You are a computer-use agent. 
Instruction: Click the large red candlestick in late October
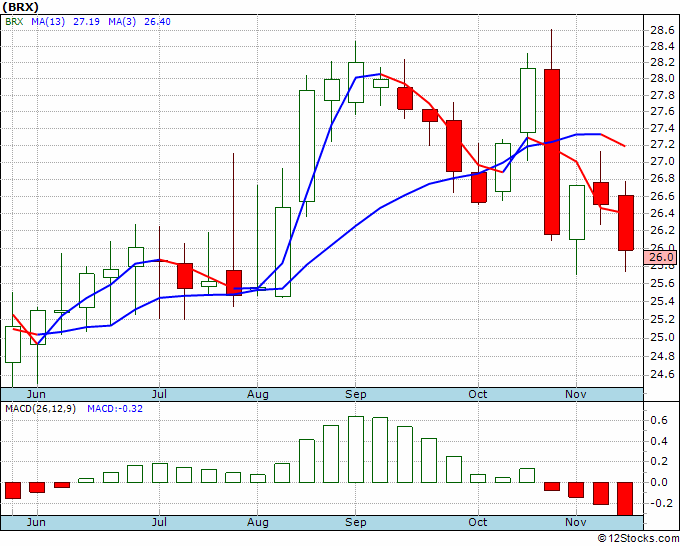click(x=552, y=152)
